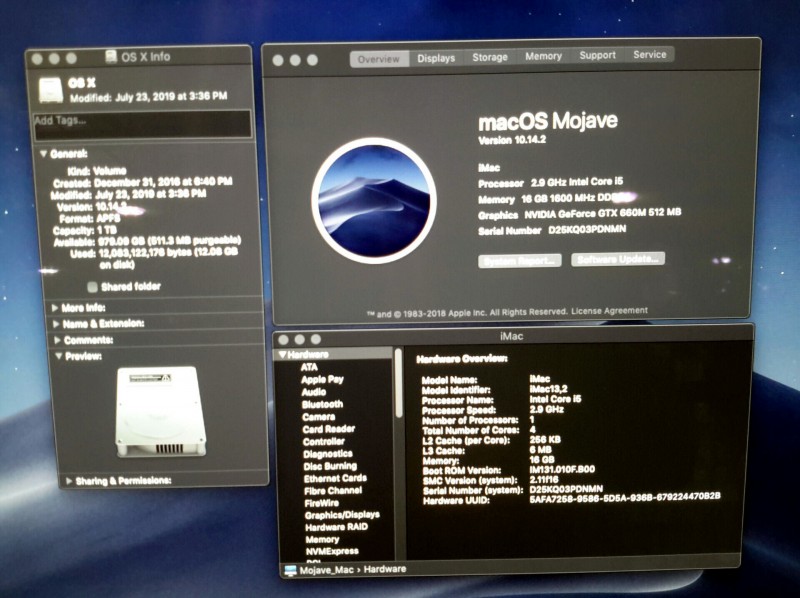
Task: Select Memory in the hardware sidebar list
Action: point(322,539)
